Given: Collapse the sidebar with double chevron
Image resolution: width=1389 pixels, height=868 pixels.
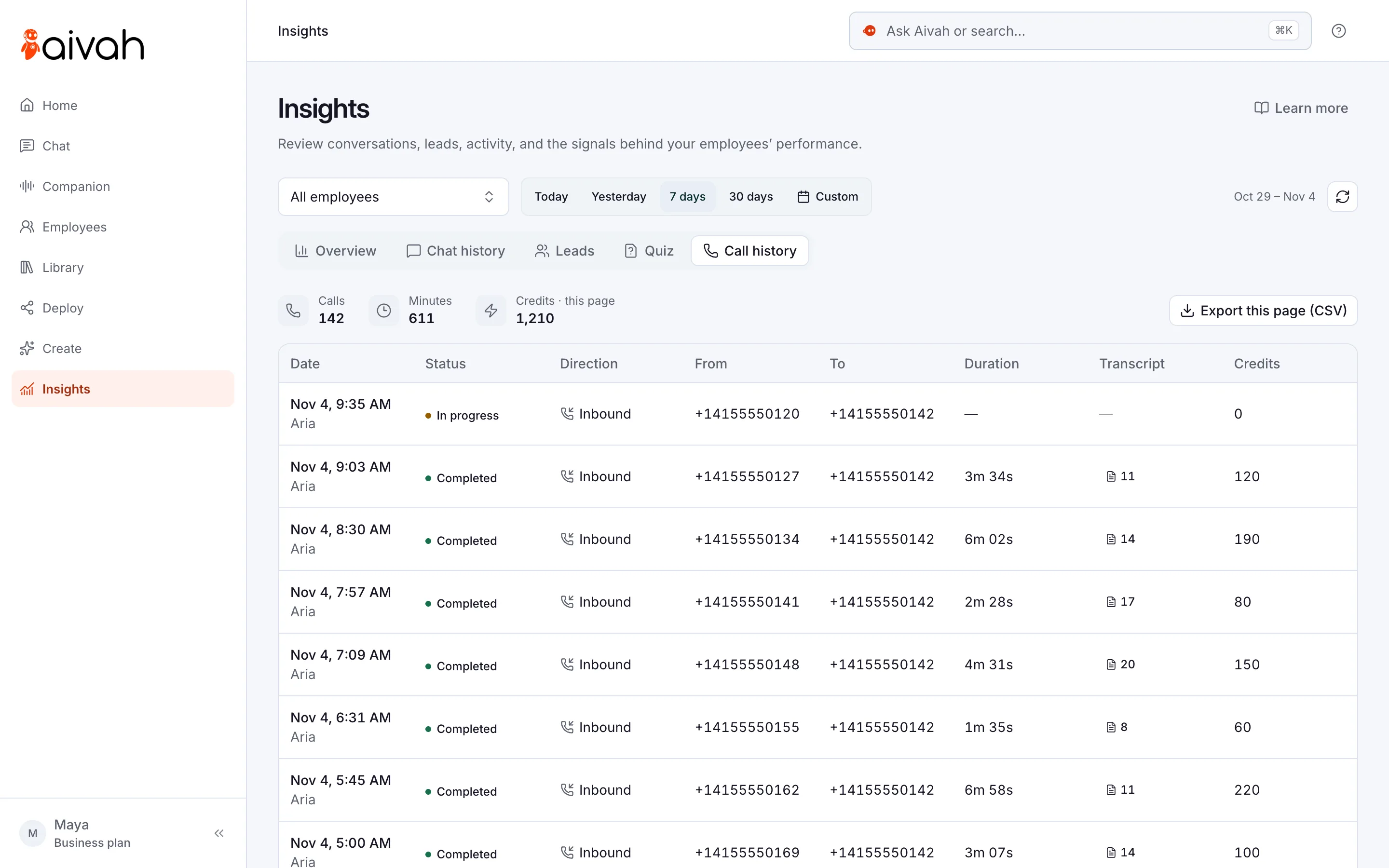Looking at the screenshot, I should coord(218,833).
